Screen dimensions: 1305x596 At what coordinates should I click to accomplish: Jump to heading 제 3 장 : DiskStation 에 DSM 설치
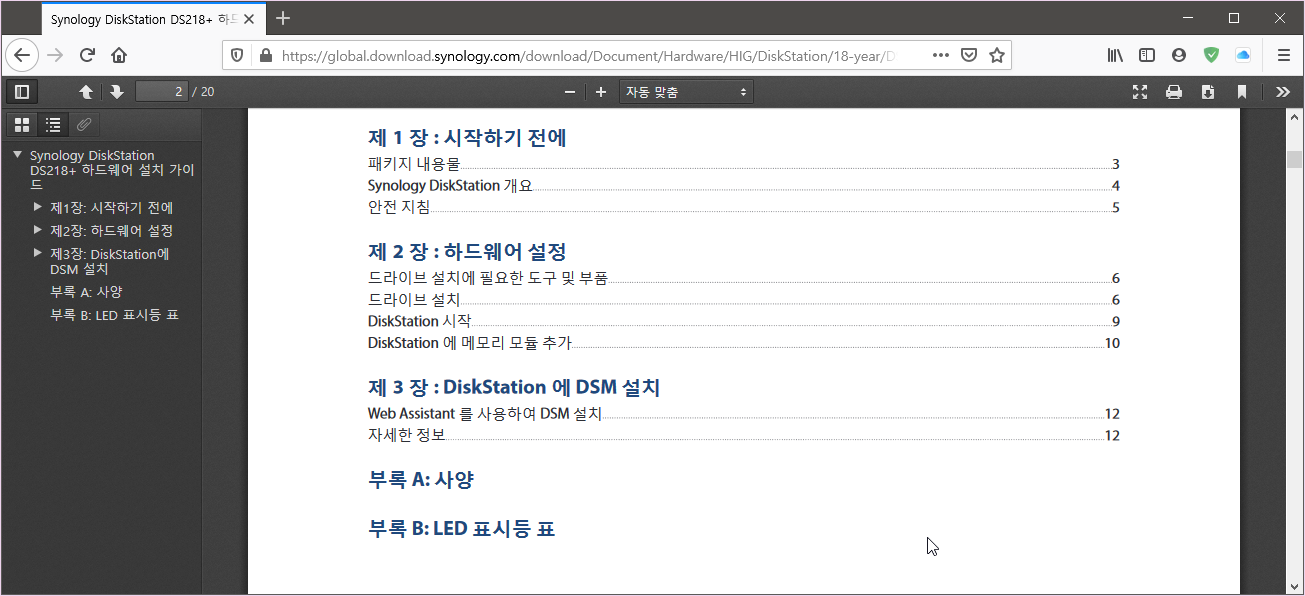click(x=514, y=387)
